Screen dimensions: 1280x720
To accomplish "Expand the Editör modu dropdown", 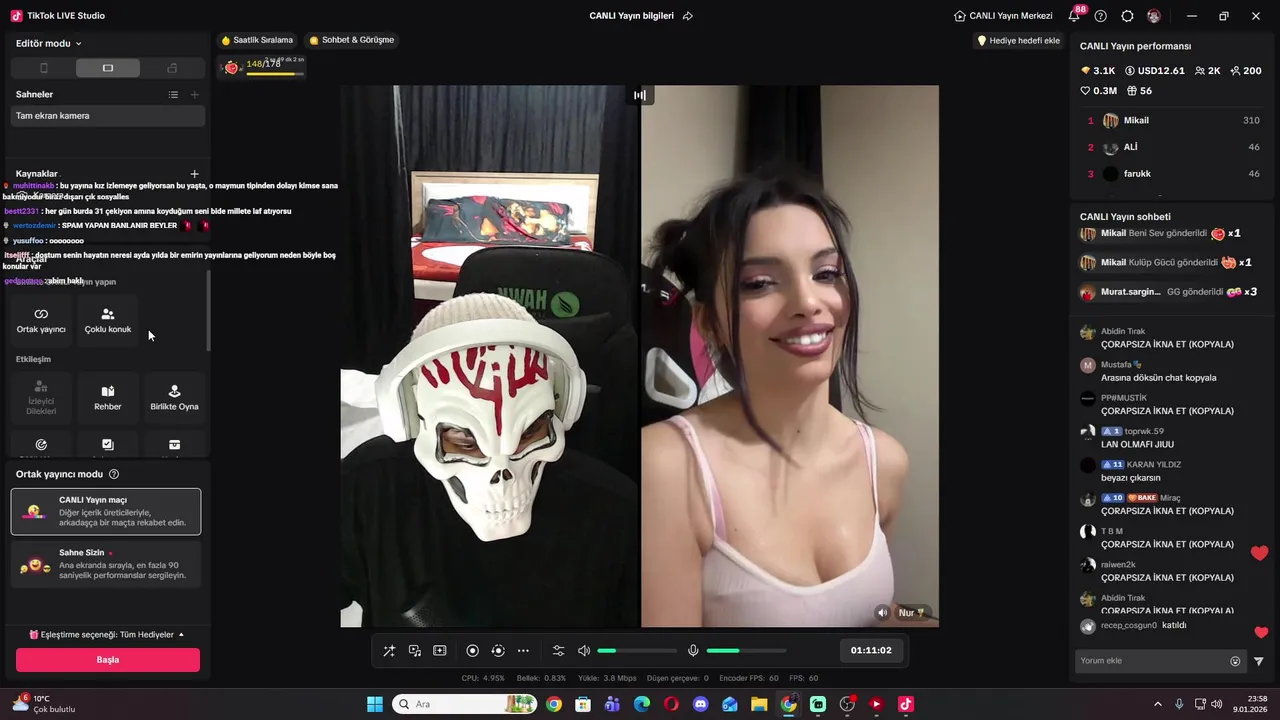I will coord(49,44).
